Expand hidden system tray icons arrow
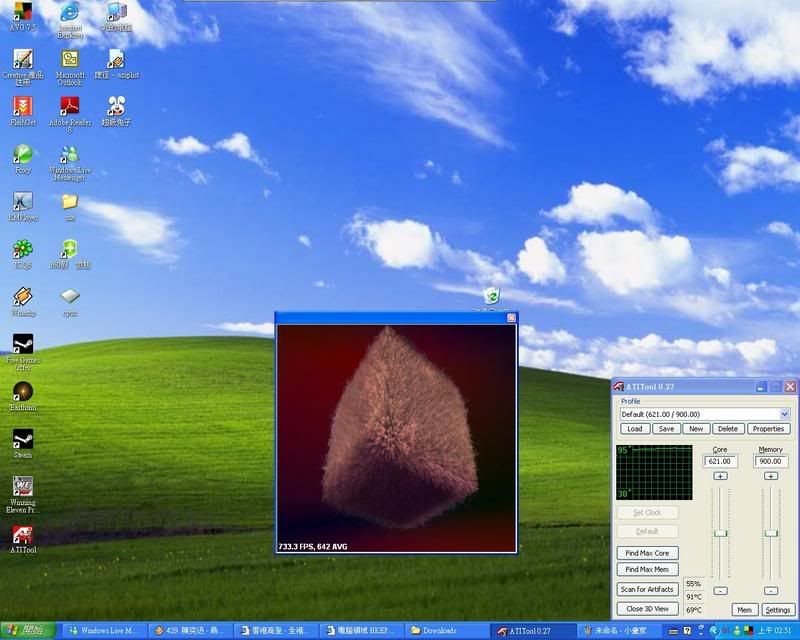 tap(713, 631)
